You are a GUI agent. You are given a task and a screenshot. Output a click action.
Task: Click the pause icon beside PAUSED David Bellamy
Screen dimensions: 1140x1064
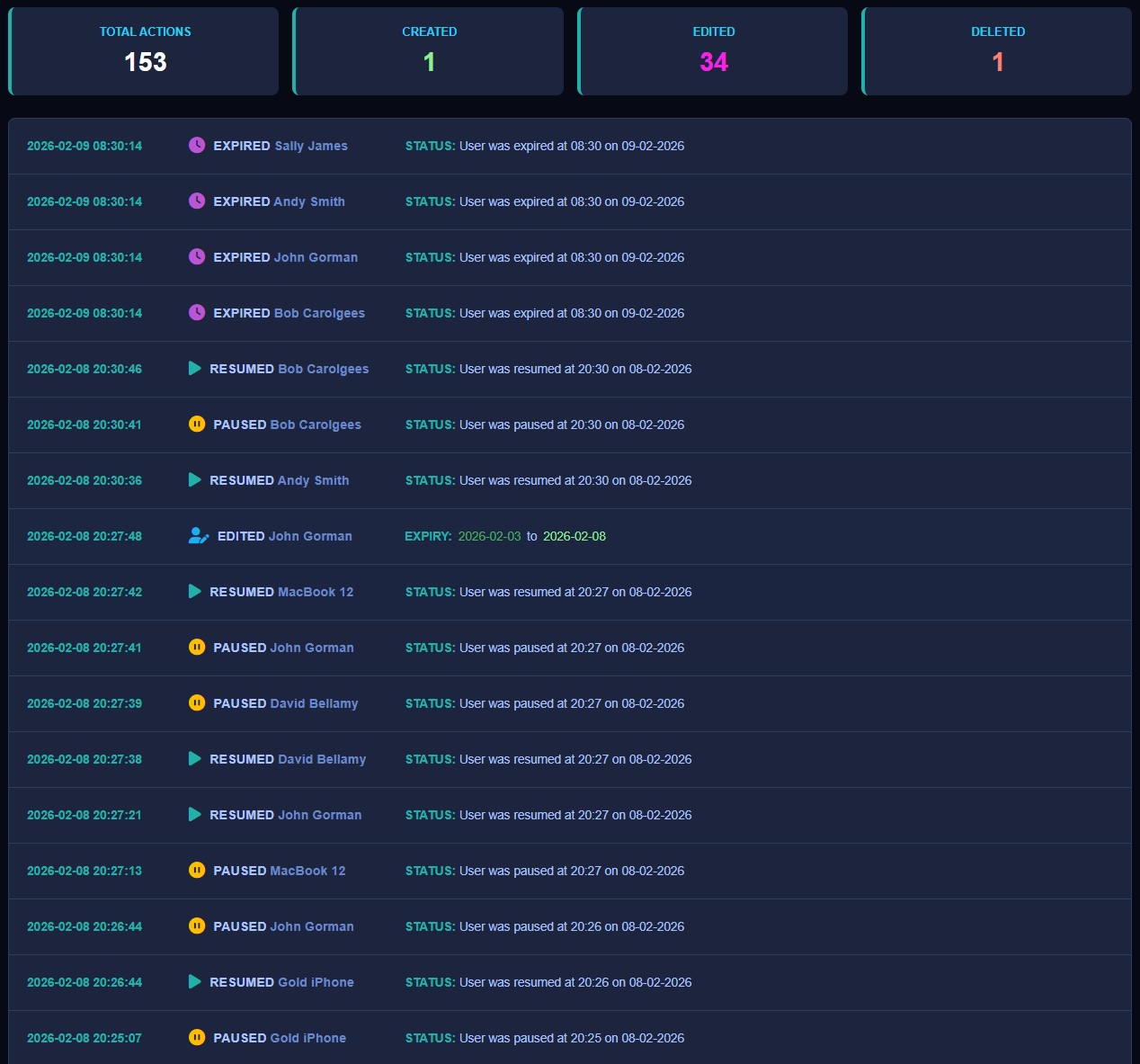[196, 702]
